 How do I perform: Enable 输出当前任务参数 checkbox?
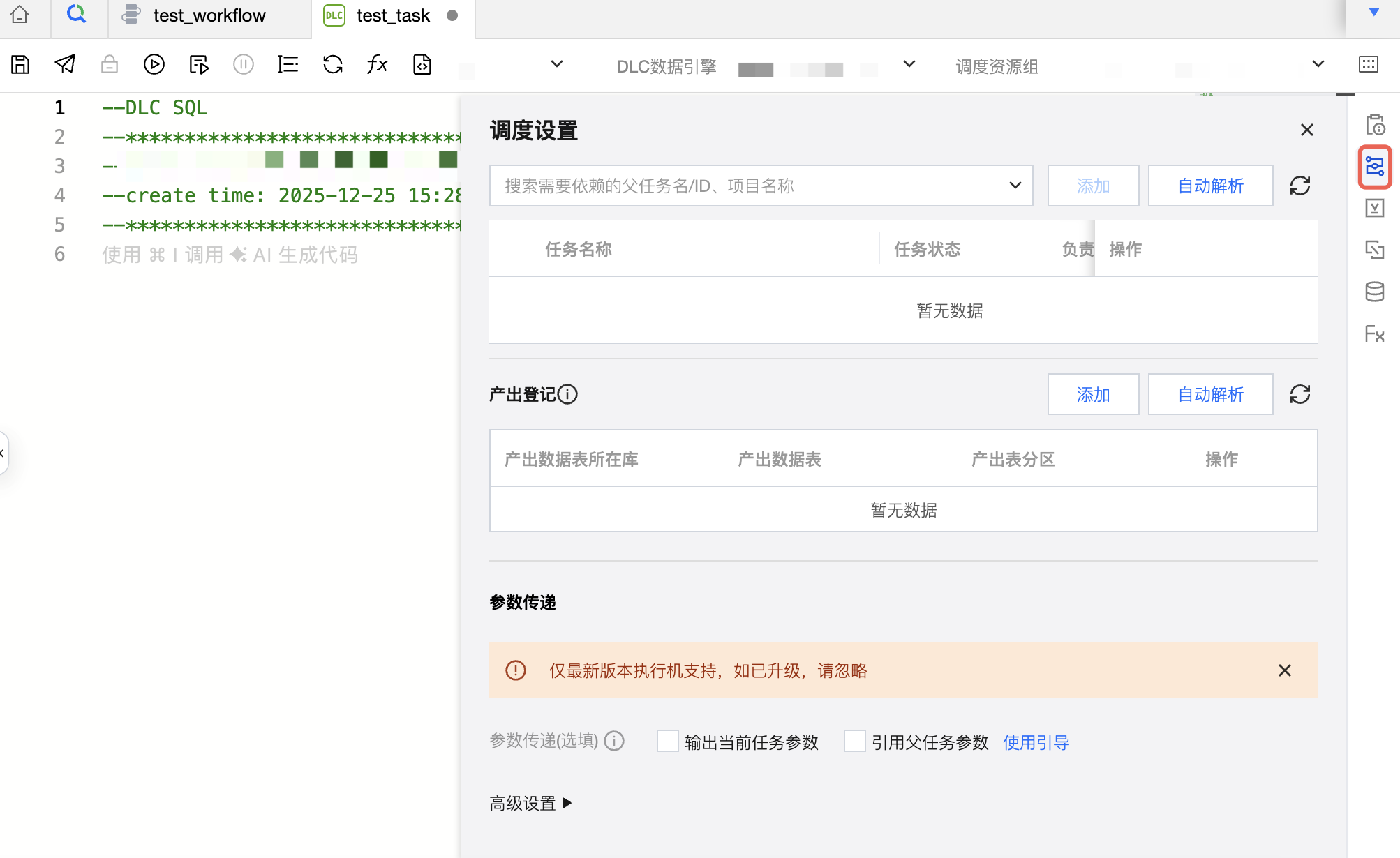(x=668, y=741)
